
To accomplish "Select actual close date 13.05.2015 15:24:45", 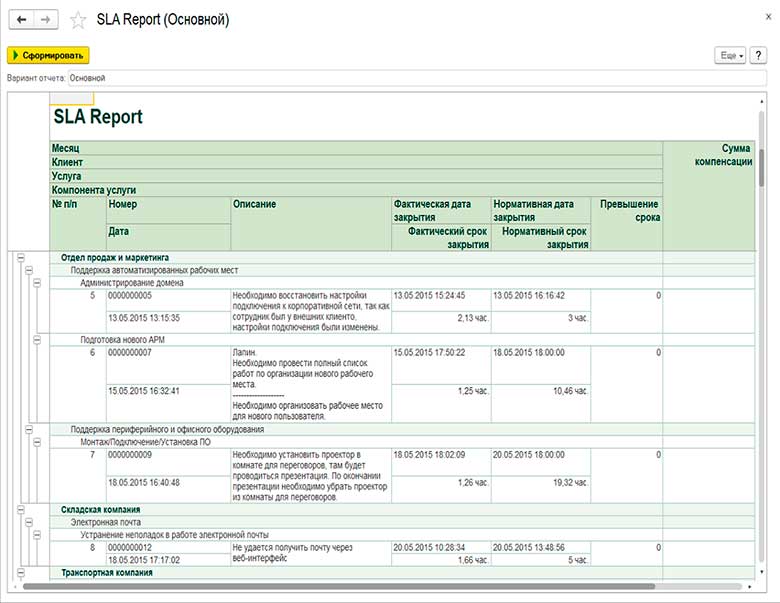I will 441,300.
